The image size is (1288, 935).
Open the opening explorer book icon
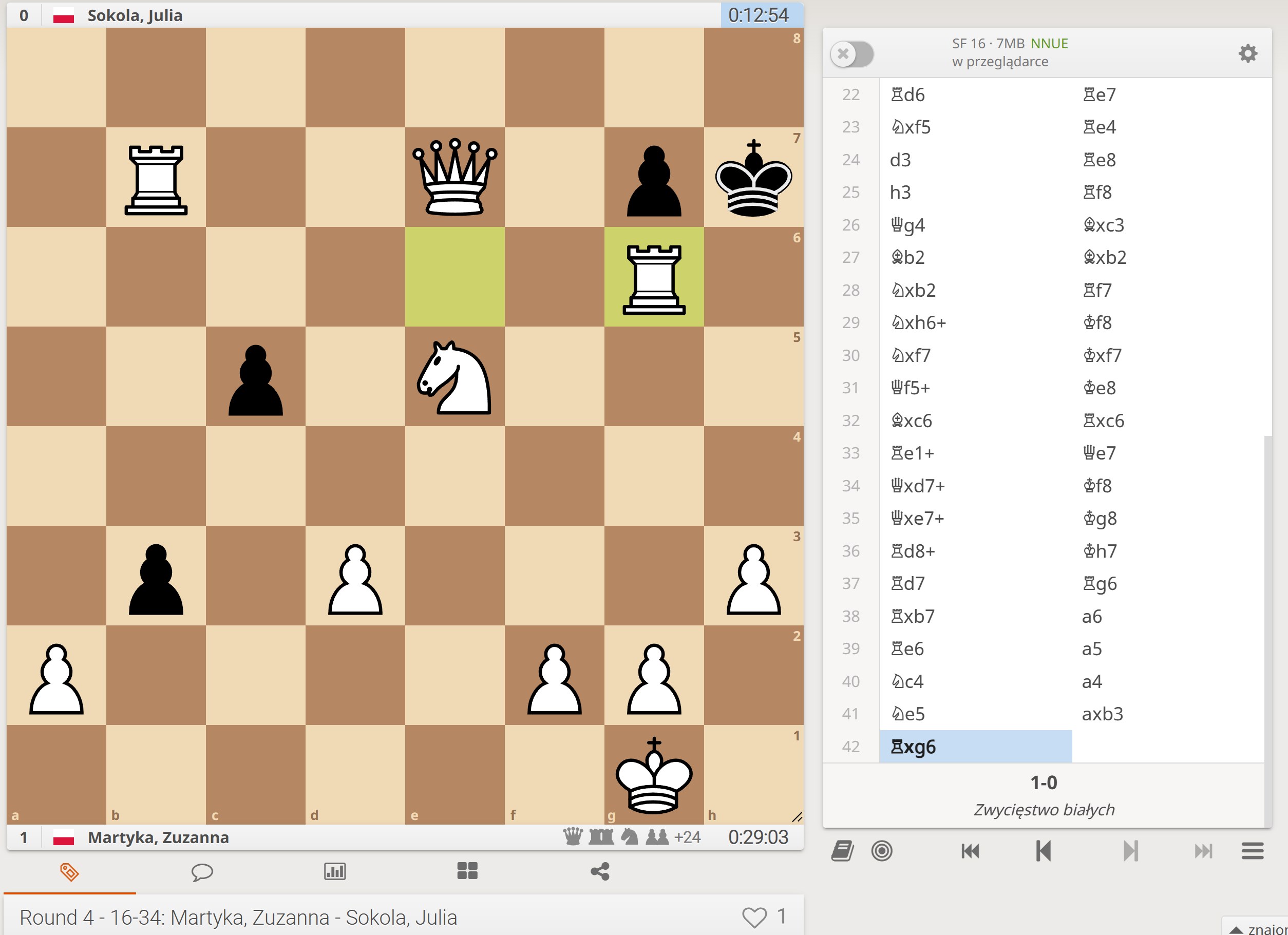pos(842,850)
